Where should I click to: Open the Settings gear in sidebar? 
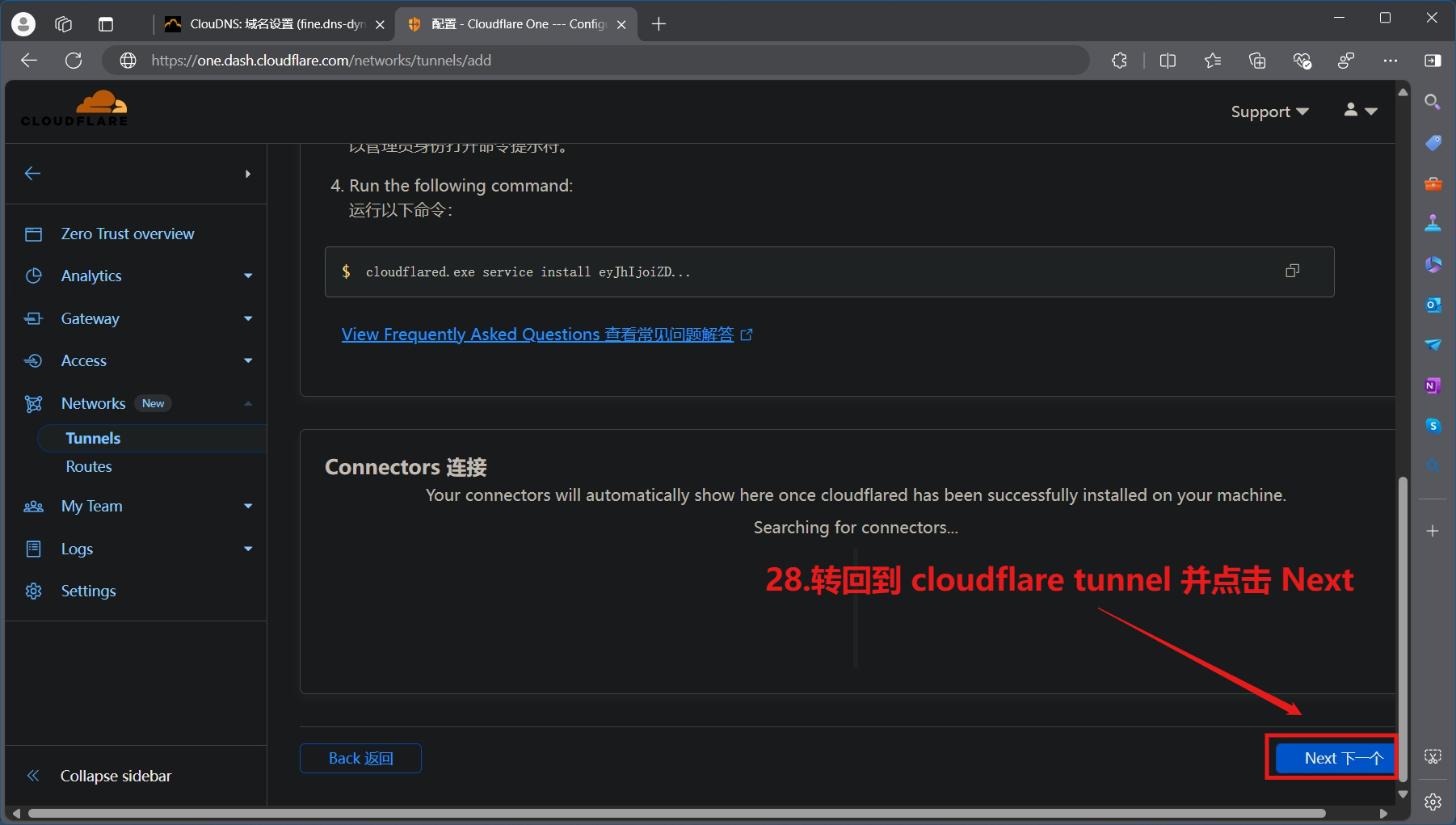[33, 591]
